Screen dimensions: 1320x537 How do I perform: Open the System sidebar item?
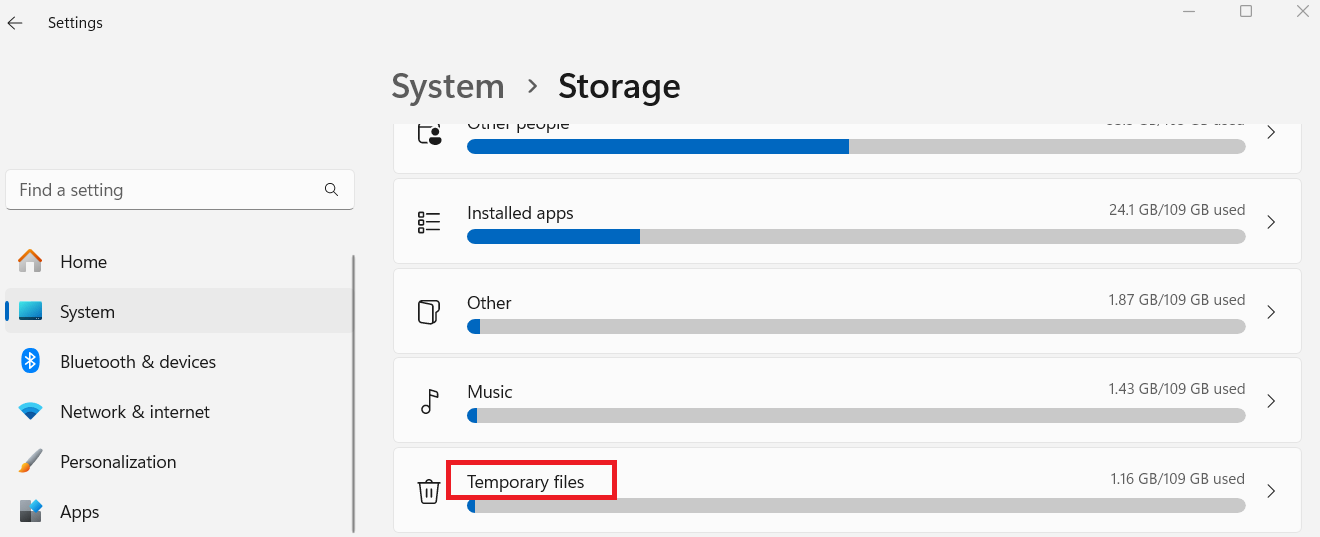(87, 312)
